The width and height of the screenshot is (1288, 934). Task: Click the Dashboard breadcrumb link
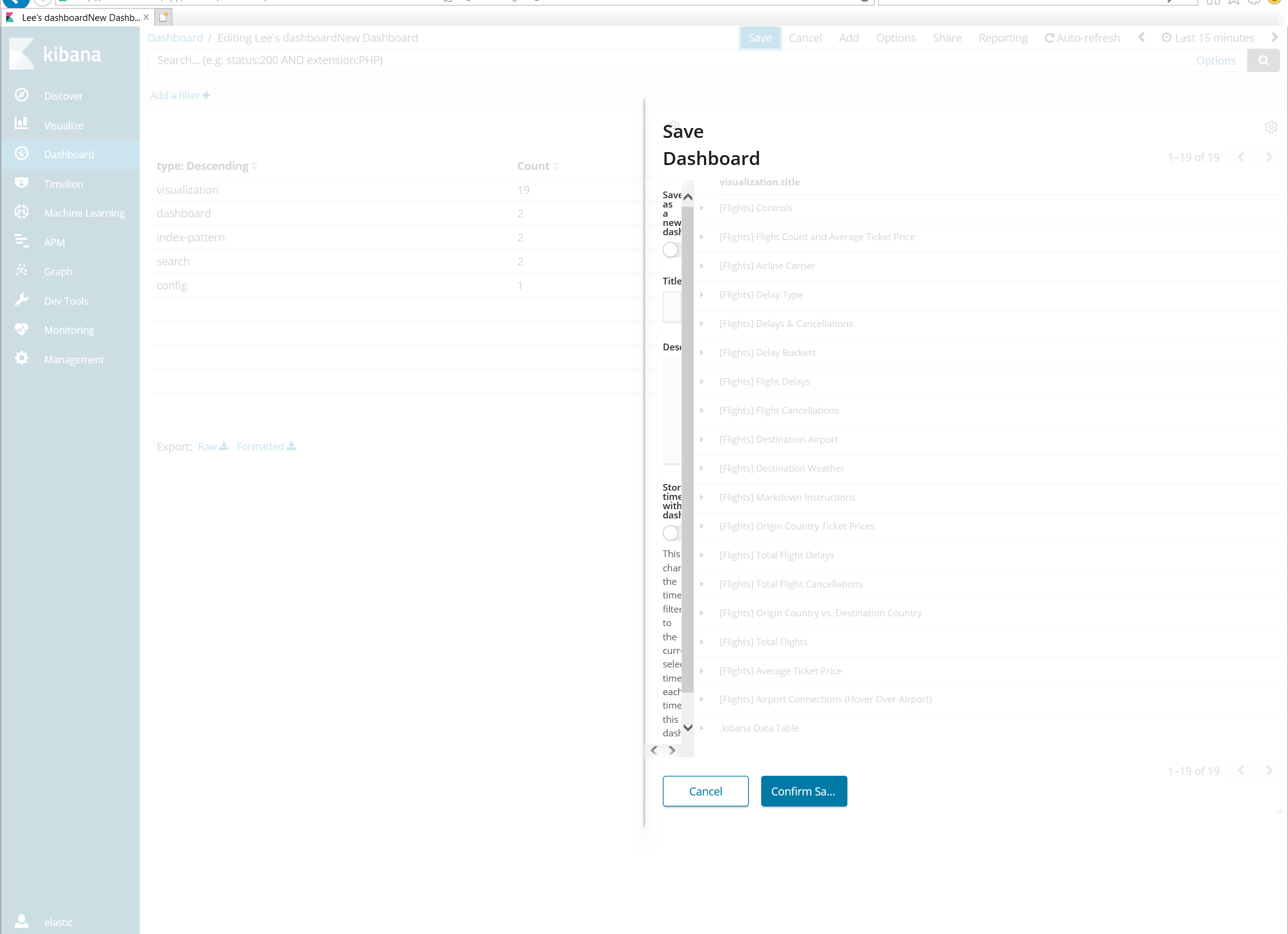tap(175, 38)
